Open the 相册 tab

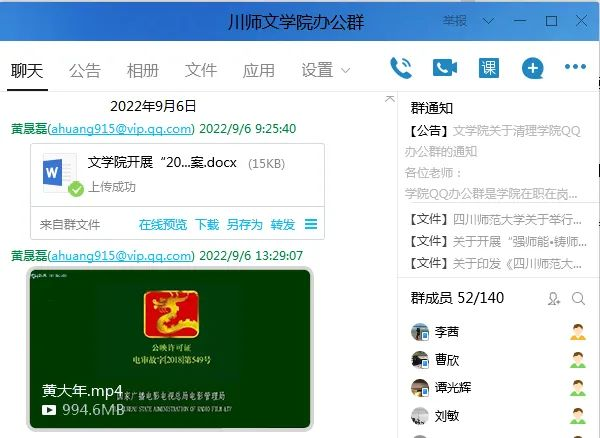point(143,70)
